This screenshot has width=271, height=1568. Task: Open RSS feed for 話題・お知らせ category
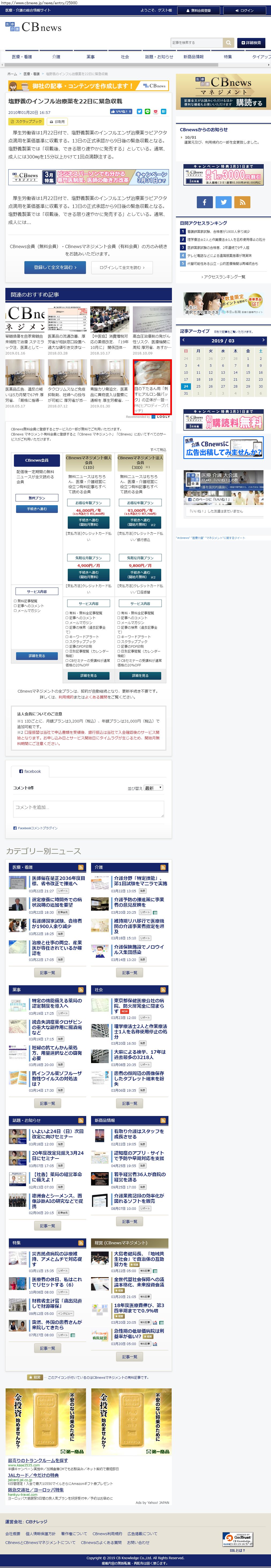(81, 1120)
